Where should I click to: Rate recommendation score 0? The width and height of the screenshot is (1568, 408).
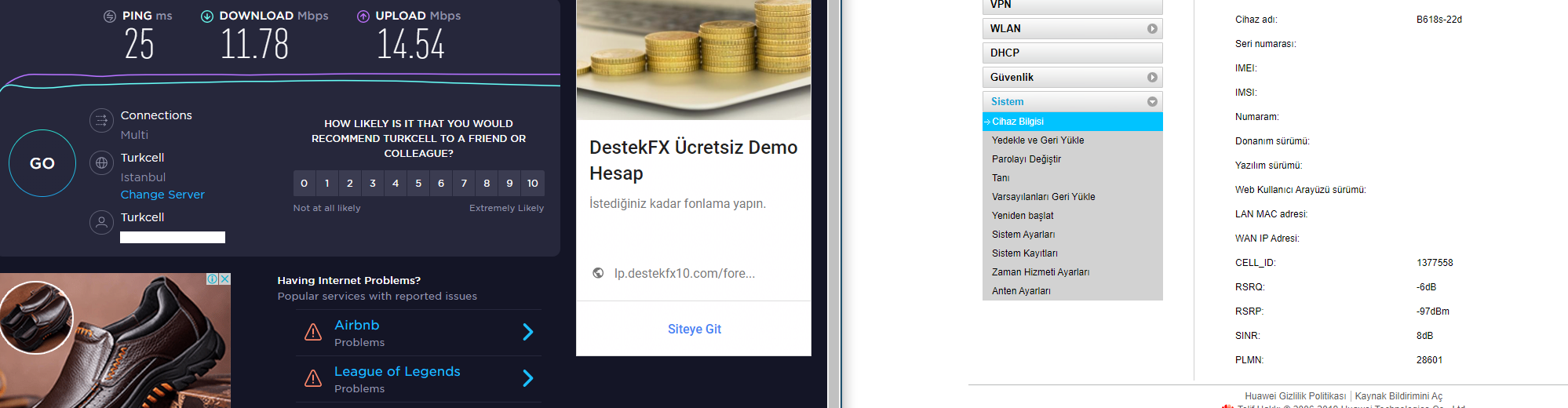[304, 184]
